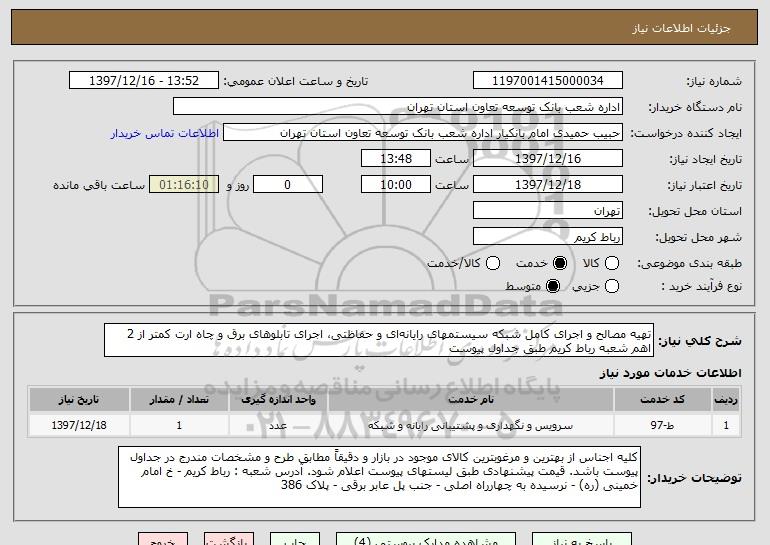The width and height of the screenshot is (770, 545).
Task: Click the creation time field 13:48
Action: (396, 159)
